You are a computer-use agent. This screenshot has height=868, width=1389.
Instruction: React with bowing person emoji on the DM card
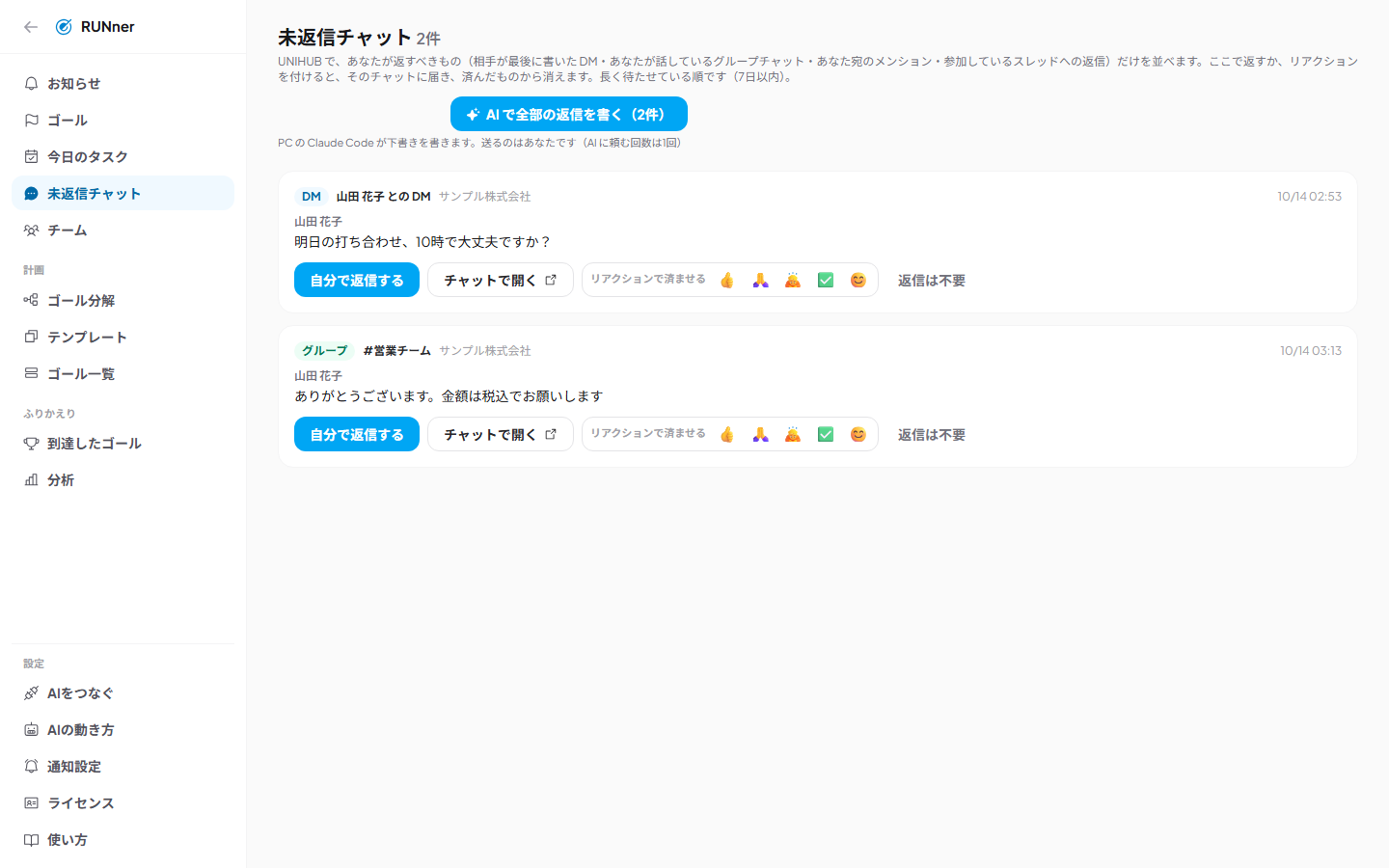point(793,280)
